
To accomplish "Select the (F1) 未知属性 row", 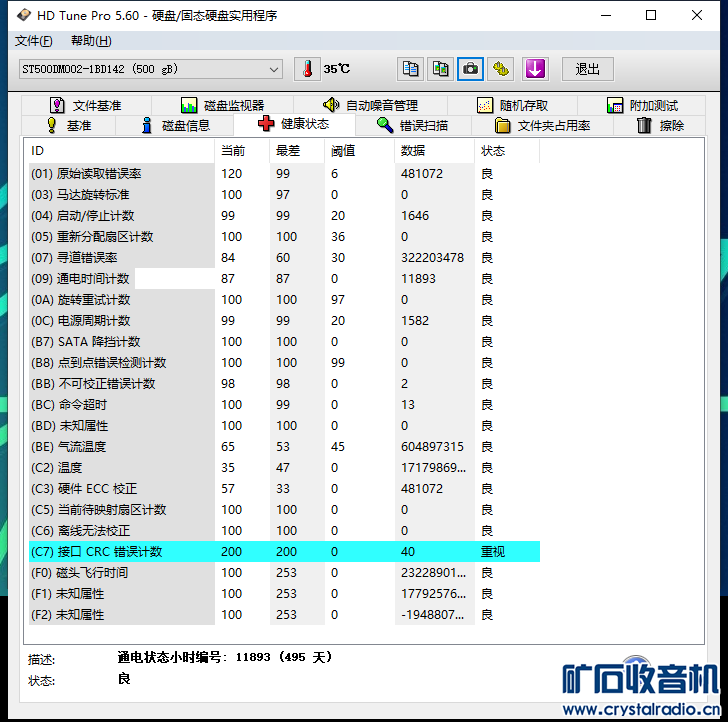I will click(284, 594).
